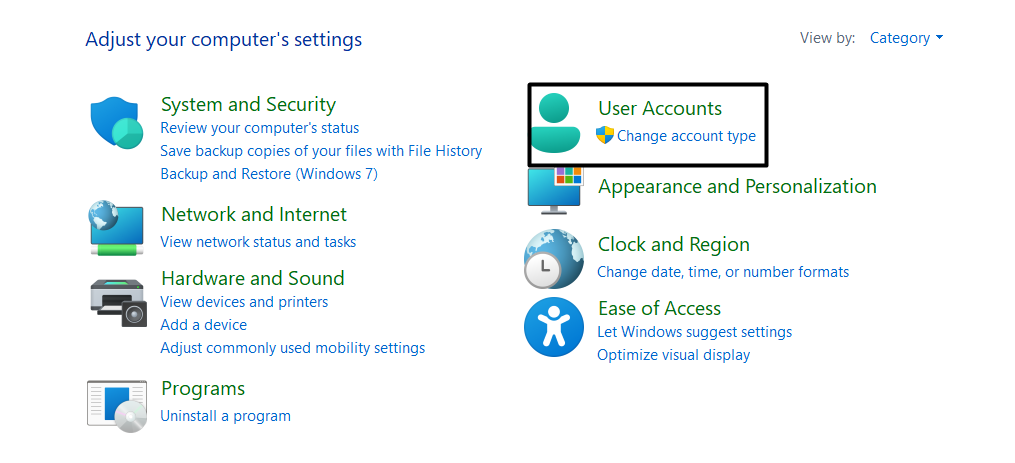The width and height of the screenshot is (1015, 463).
Task: Click the System and Security shield icon
Action: point(116,123)
